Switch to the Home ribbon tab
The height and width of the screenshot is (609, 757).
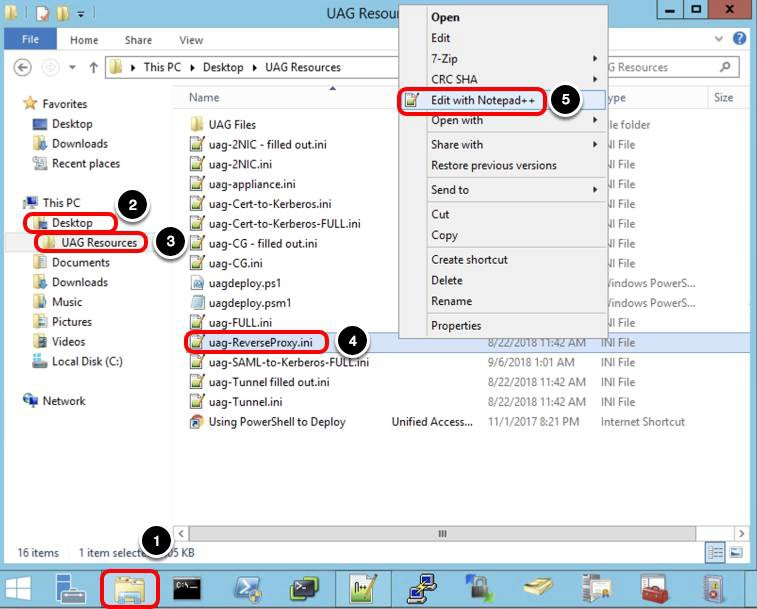84,40
